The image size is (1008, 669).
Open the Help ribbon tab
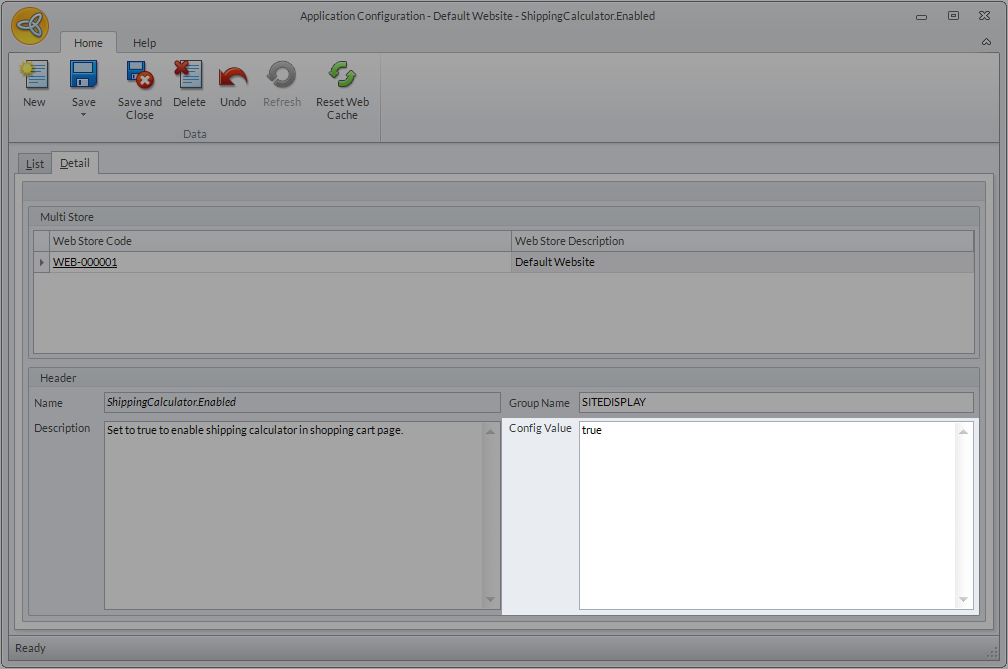pyautogui.click(x=145, y=42)
